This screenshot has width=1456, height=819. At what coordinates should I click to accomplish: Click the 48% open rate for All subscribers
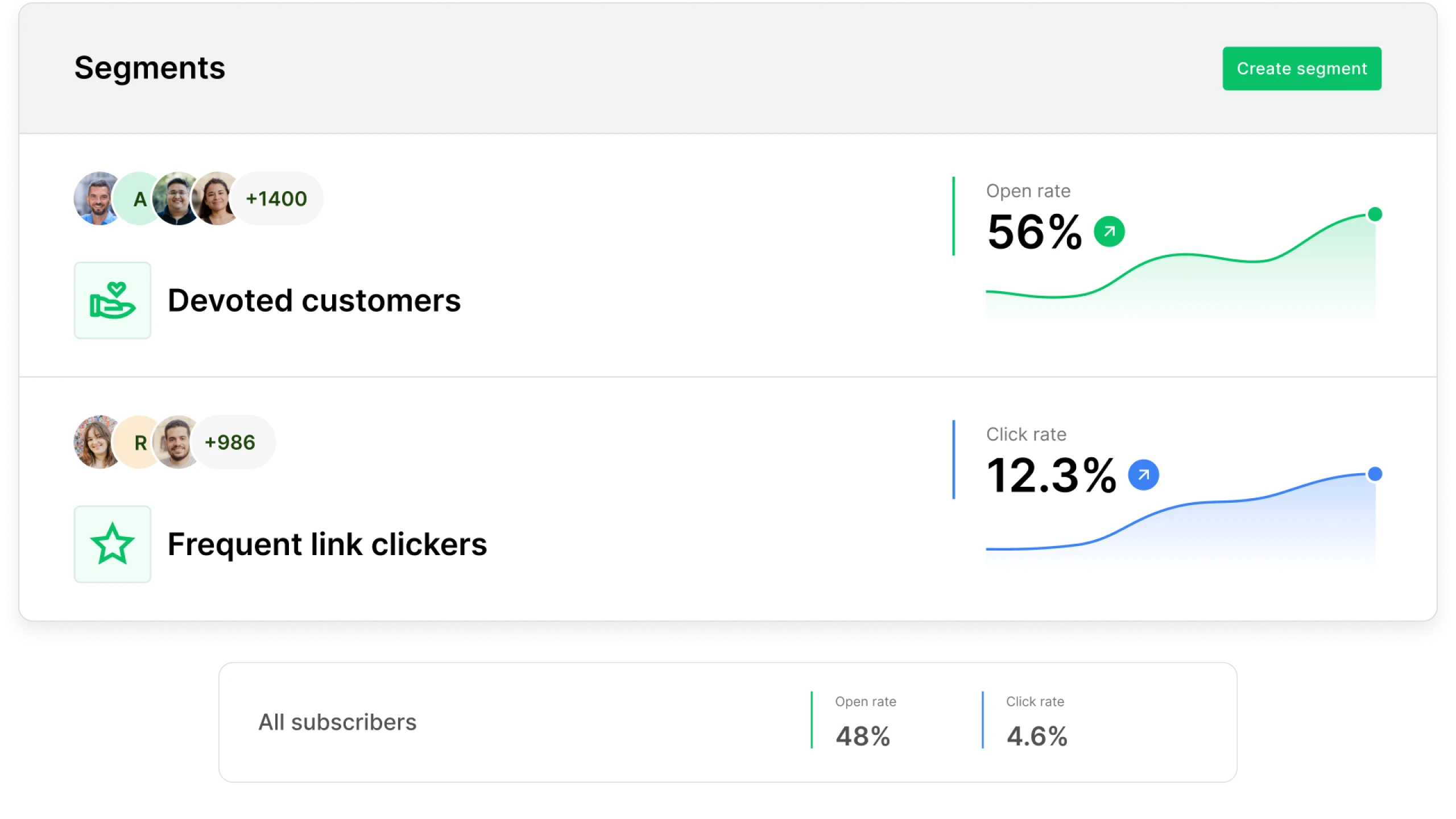click(863, 736)
